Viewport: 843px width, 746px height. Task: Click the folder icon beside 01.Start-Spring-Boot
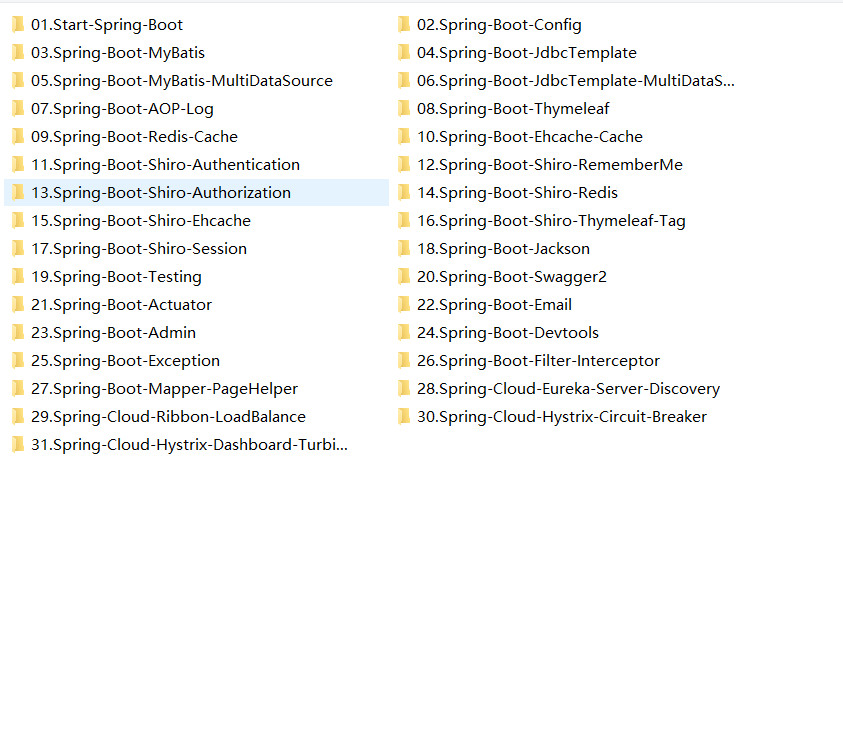(x=18, y=25)
